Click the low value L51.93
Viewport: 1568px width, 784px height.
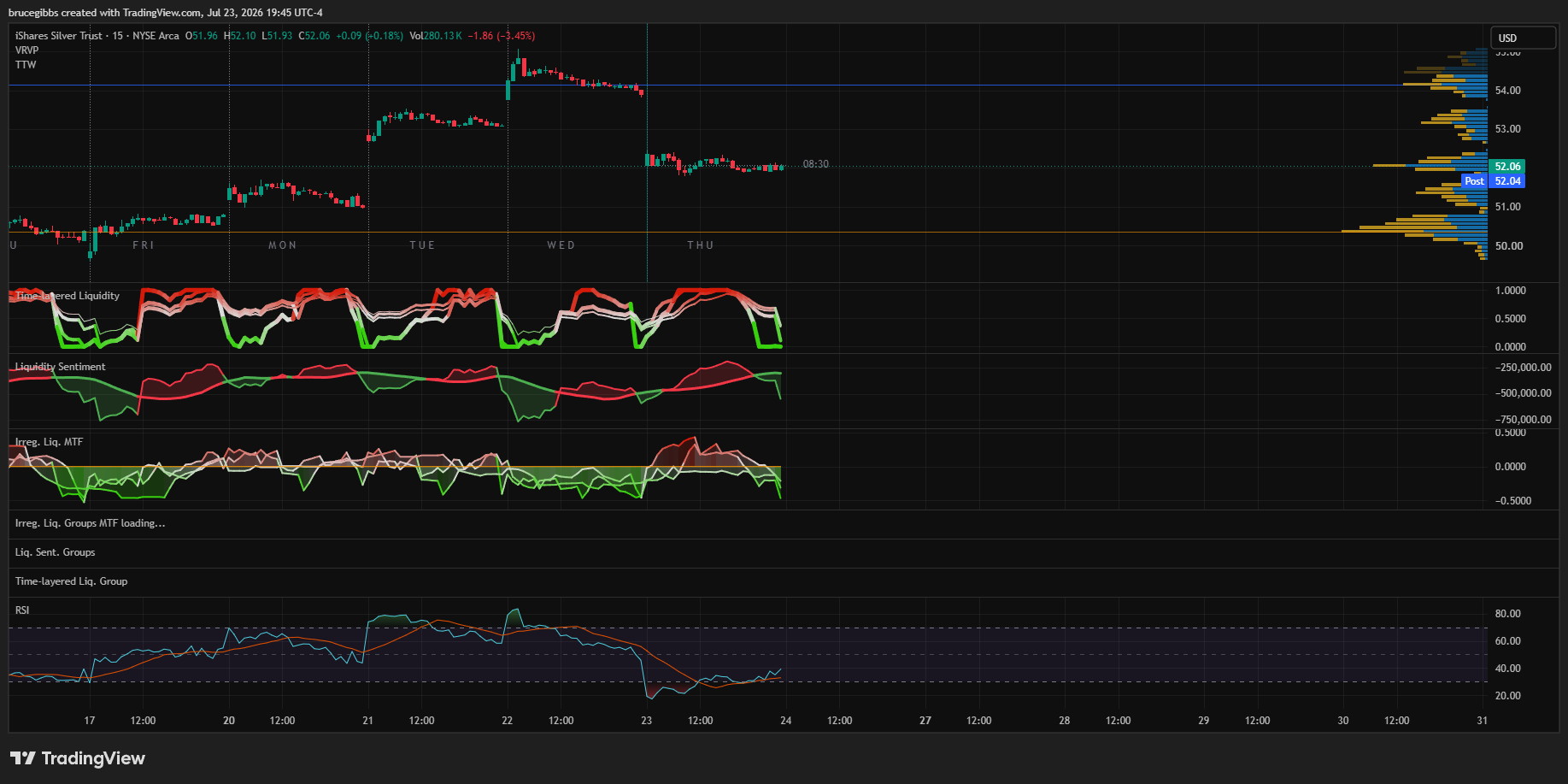pos(277,36)
